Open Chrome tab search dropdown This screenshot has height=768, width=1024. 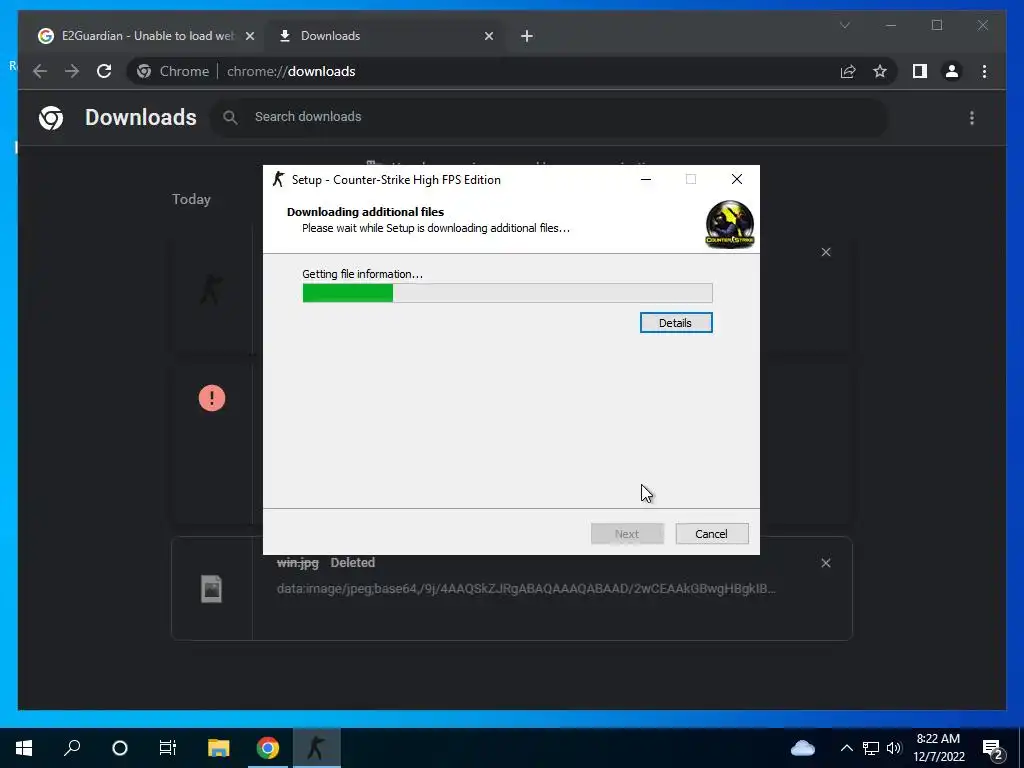[x=844, y=25]
